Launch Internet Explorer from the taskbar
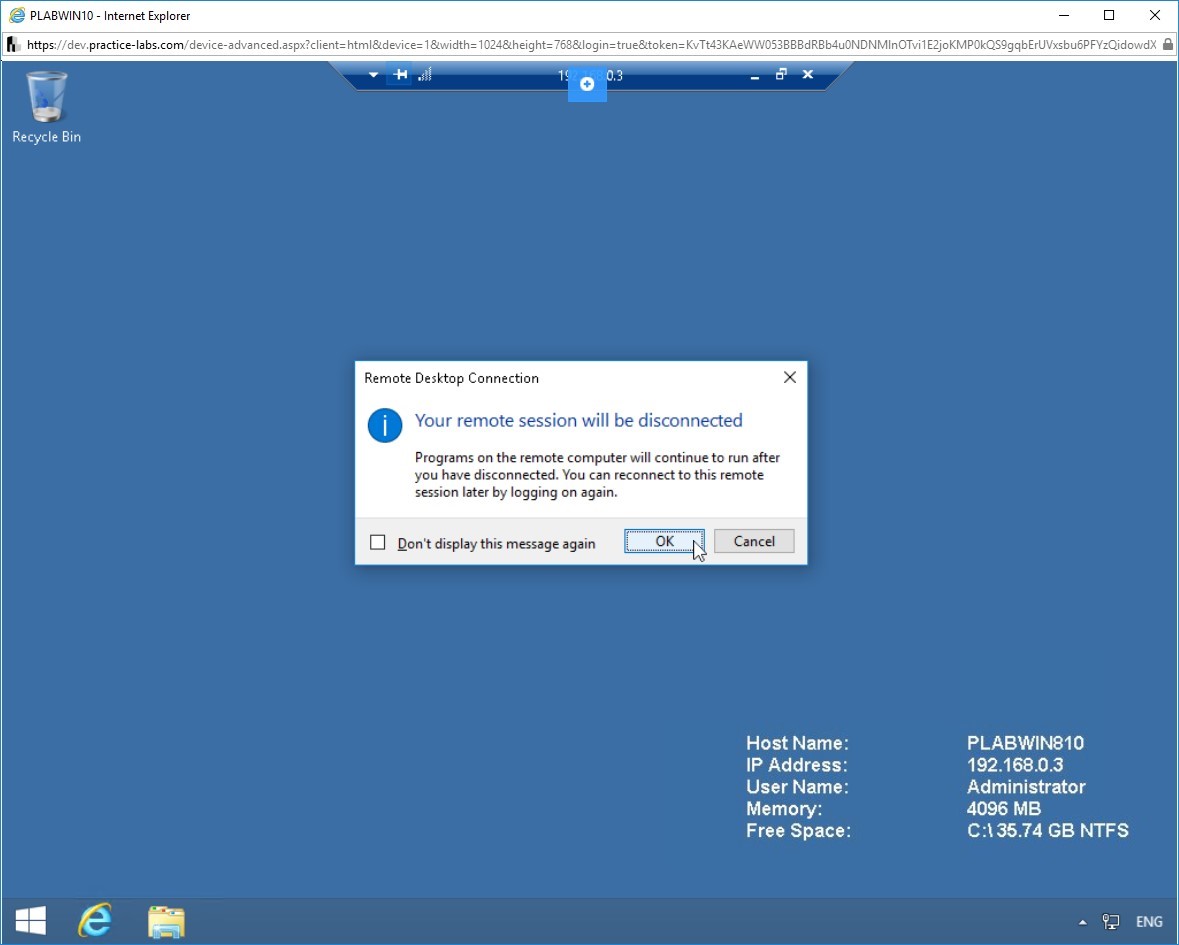Viewport: 1179px width, 945px height. 95,921
